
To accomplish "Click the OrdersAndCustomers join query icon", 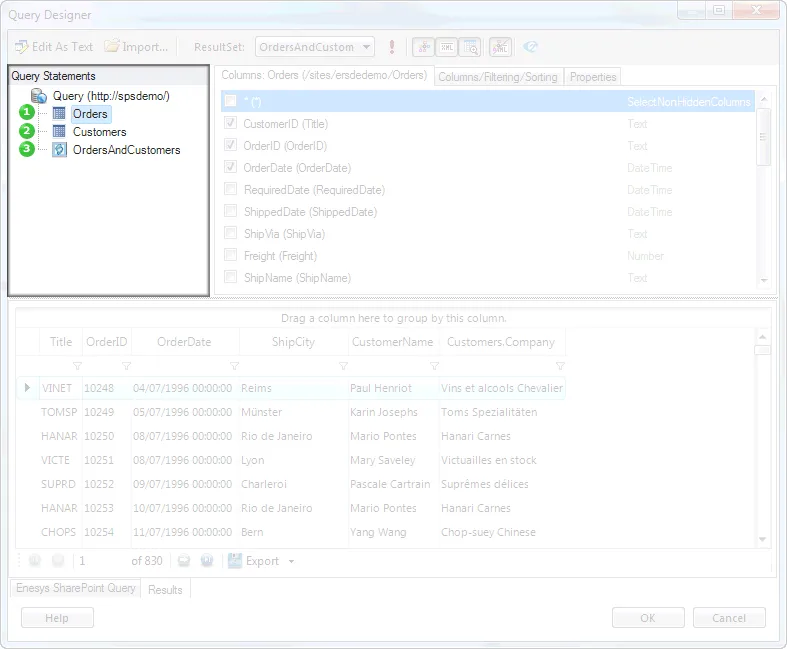I will tap(59, 150).
